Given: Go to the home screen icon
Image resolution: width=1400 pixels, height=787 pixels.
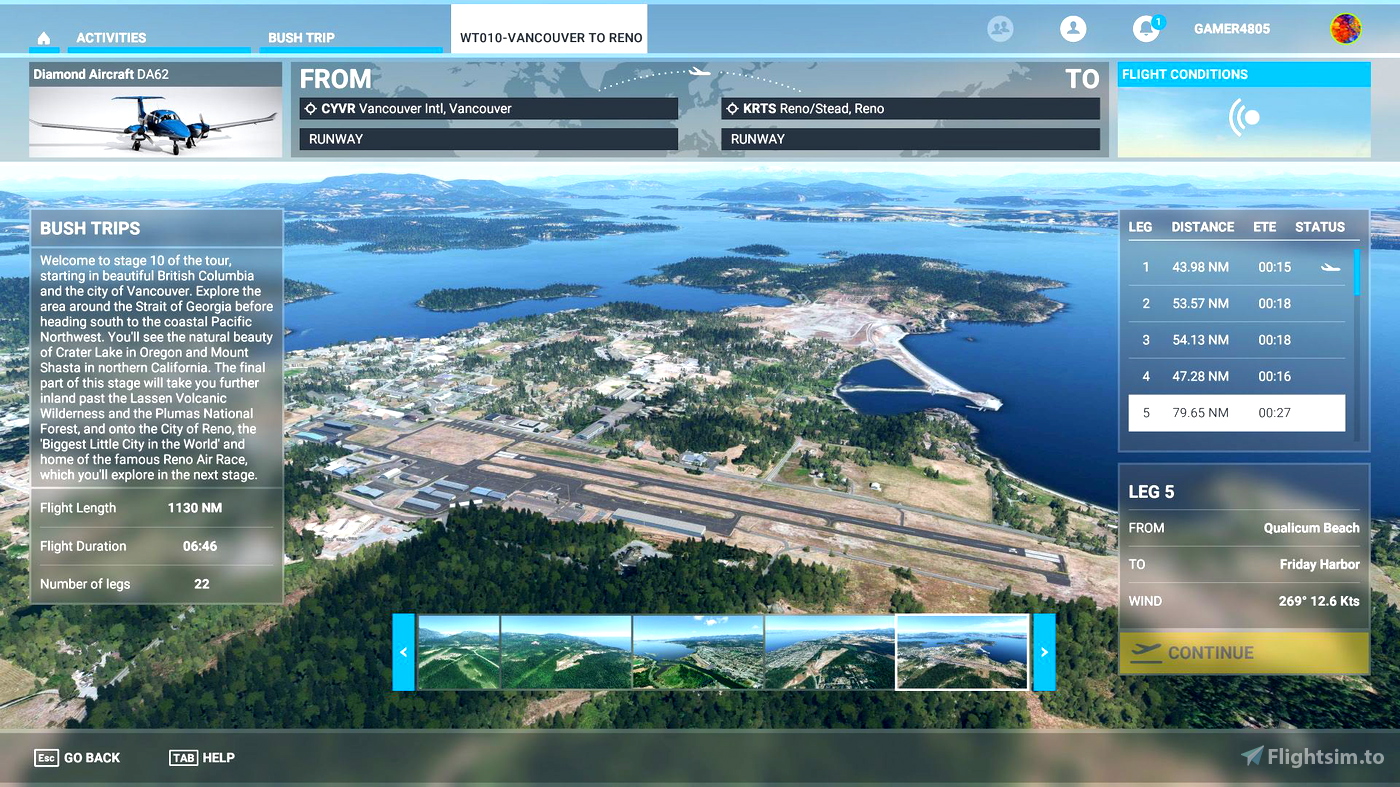Looking at the screenshot, I should [43, 38].
